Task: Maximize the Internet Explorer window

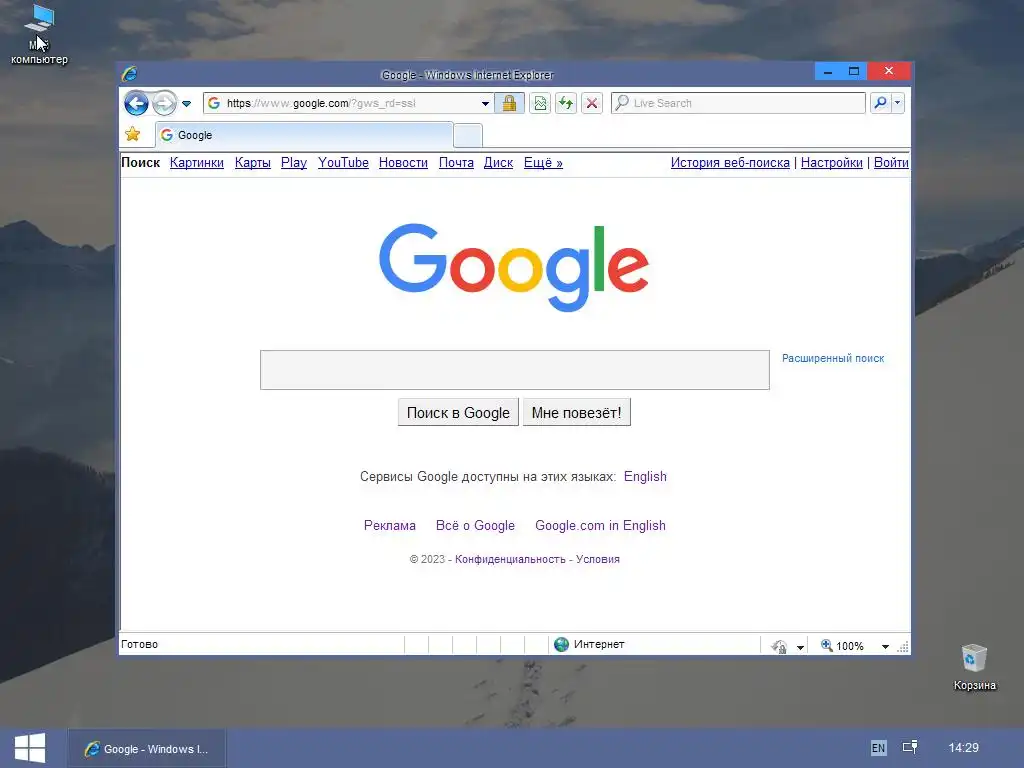Action: (x=854, y=71)
